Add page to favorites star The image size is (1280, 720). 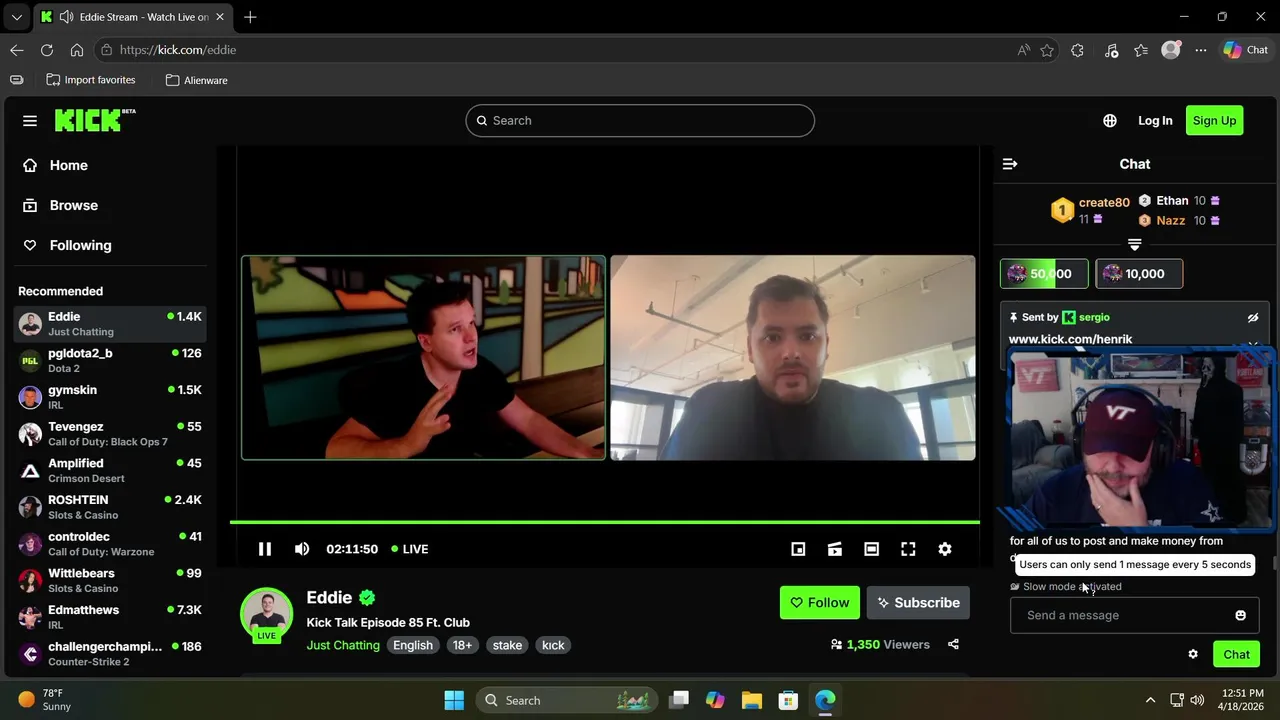[x=1047, y=50]
